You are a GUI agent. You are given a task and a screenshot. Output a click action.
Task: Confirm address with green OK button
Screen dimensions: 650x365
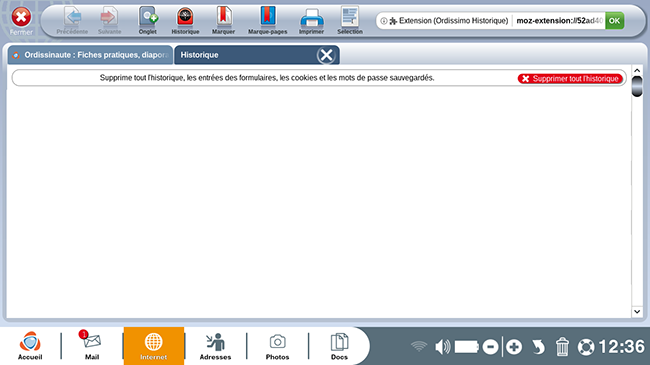(x=614, y=21)
